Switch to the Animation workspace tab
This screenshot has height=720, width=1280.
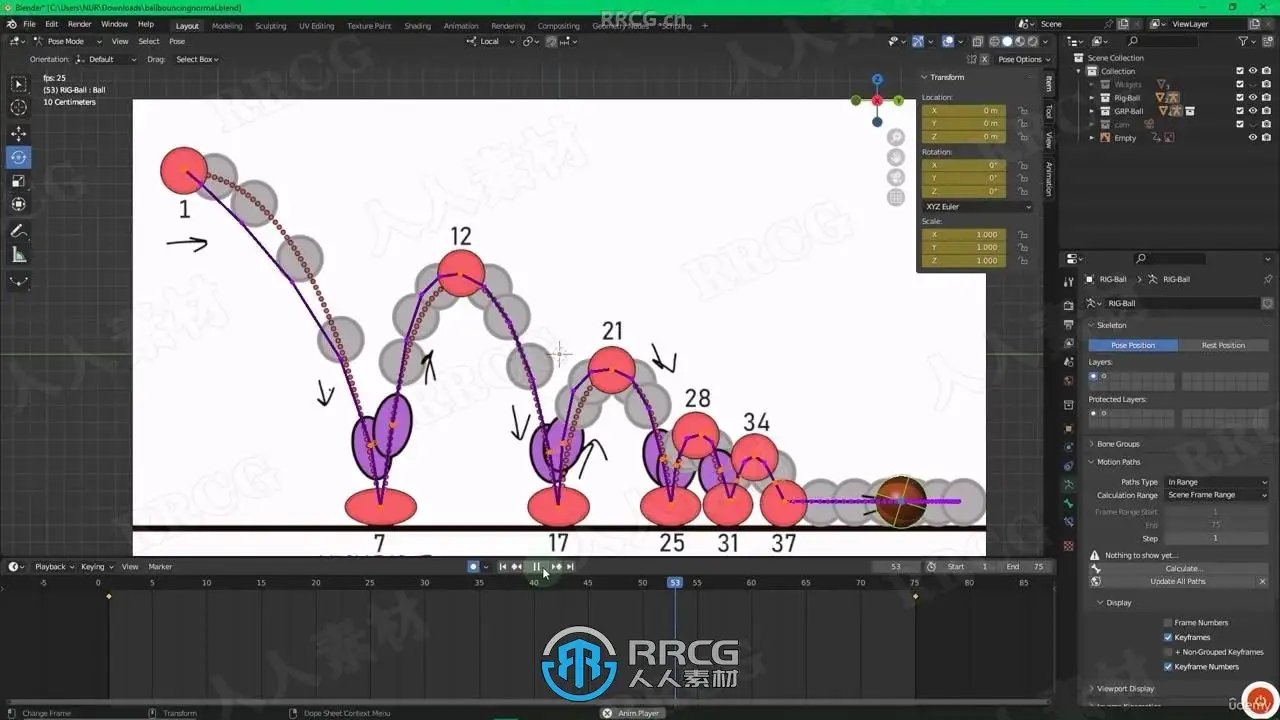(x=461, y=26)
